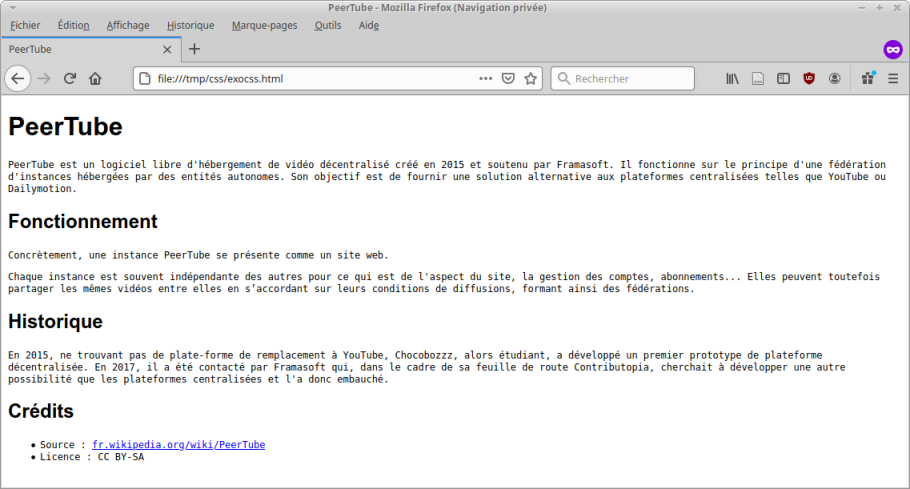
Task: Click the paragraph starting 'Chaque instance est souvent'
Action: click(x=444, y=282)
